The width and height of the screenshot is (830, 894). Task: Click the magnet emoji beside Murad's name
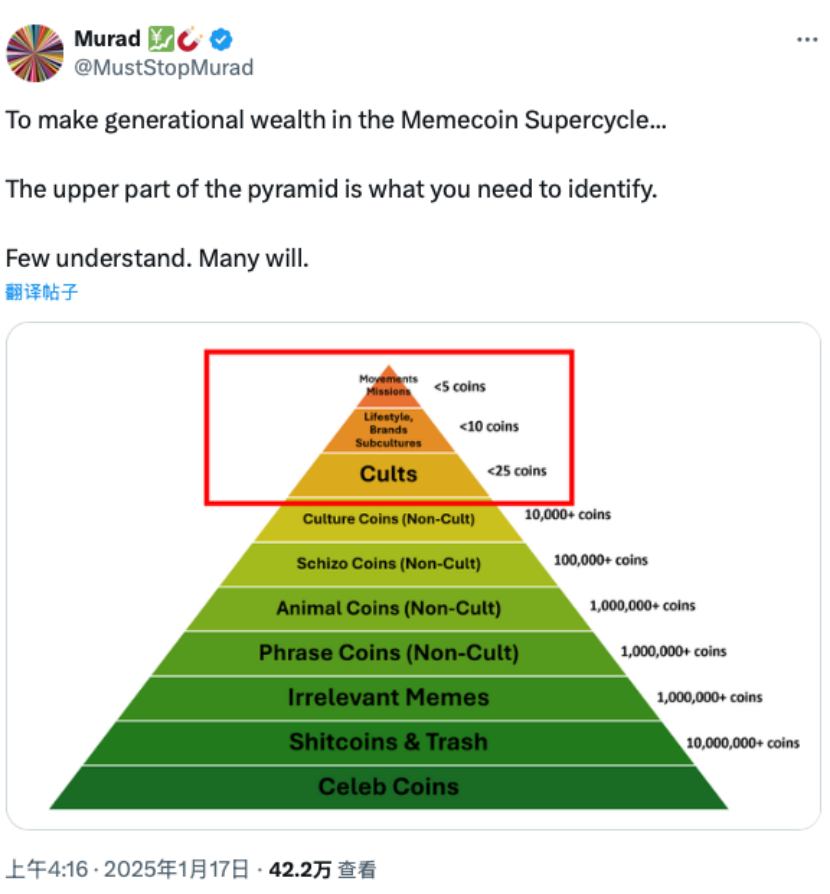click(190, 40)
